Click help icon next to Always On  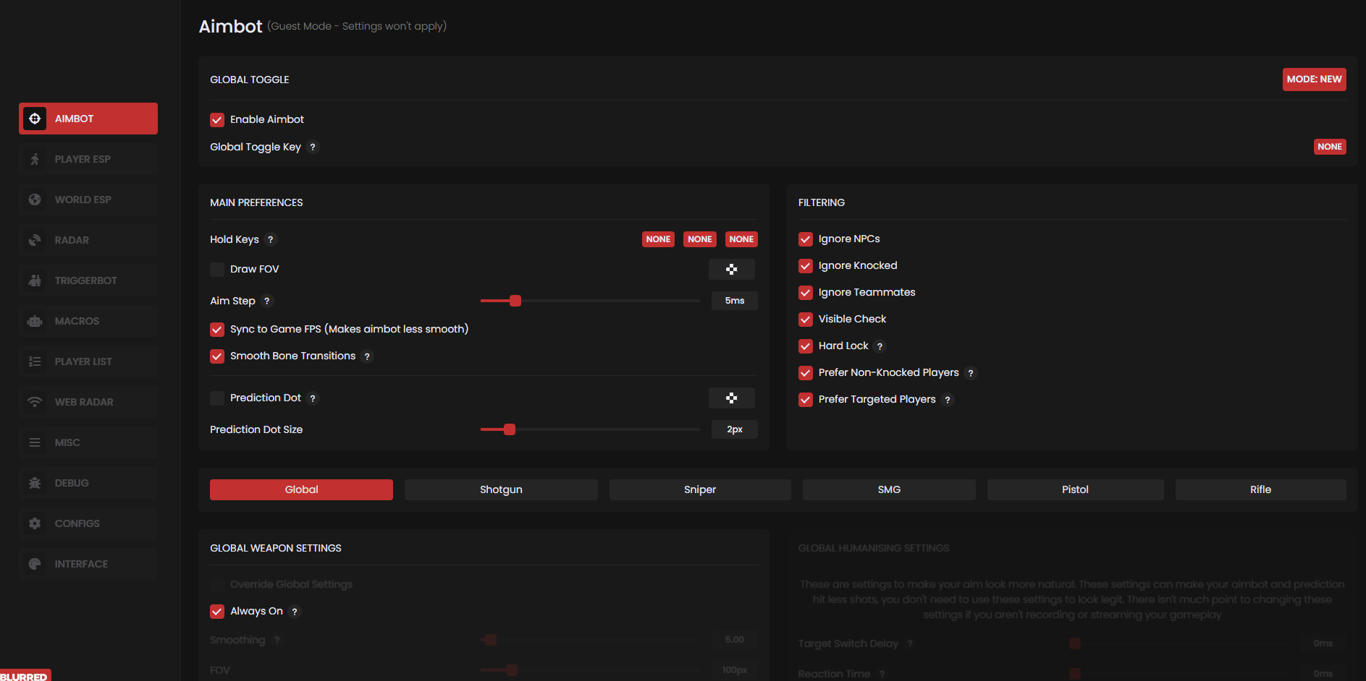tap(295, 611)
